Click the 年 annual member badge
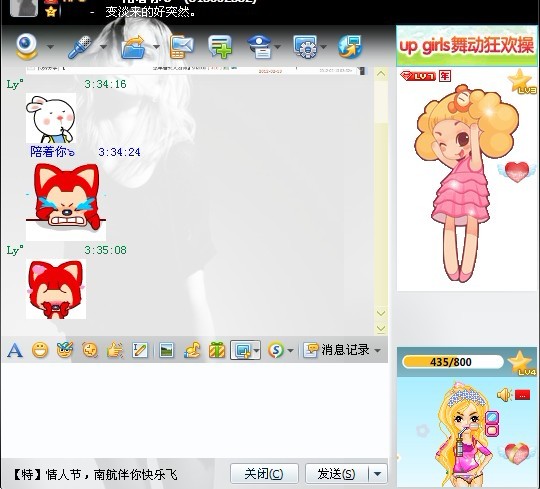 [x=445, y=76]
